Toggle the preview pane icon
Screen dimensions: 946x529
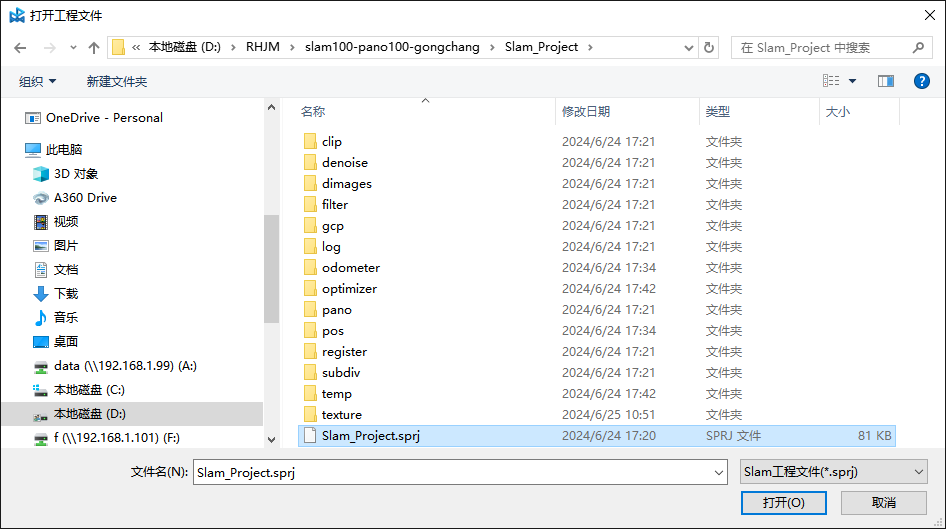[885, 81]
